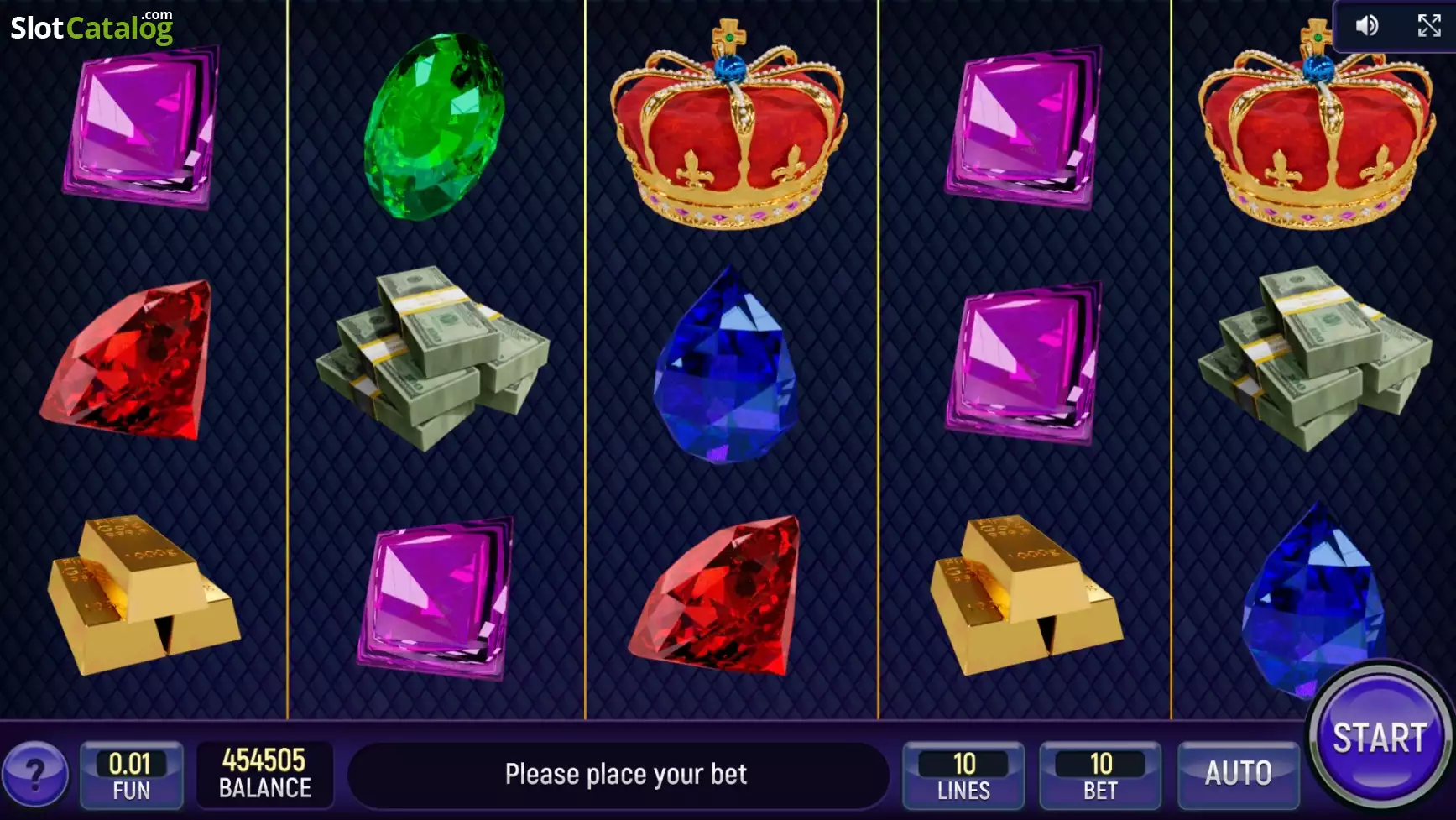Click the crown symbol on the fifth reel
Screen dimensions: 1456x820
pyautogui.click(x=1317, y=123)
